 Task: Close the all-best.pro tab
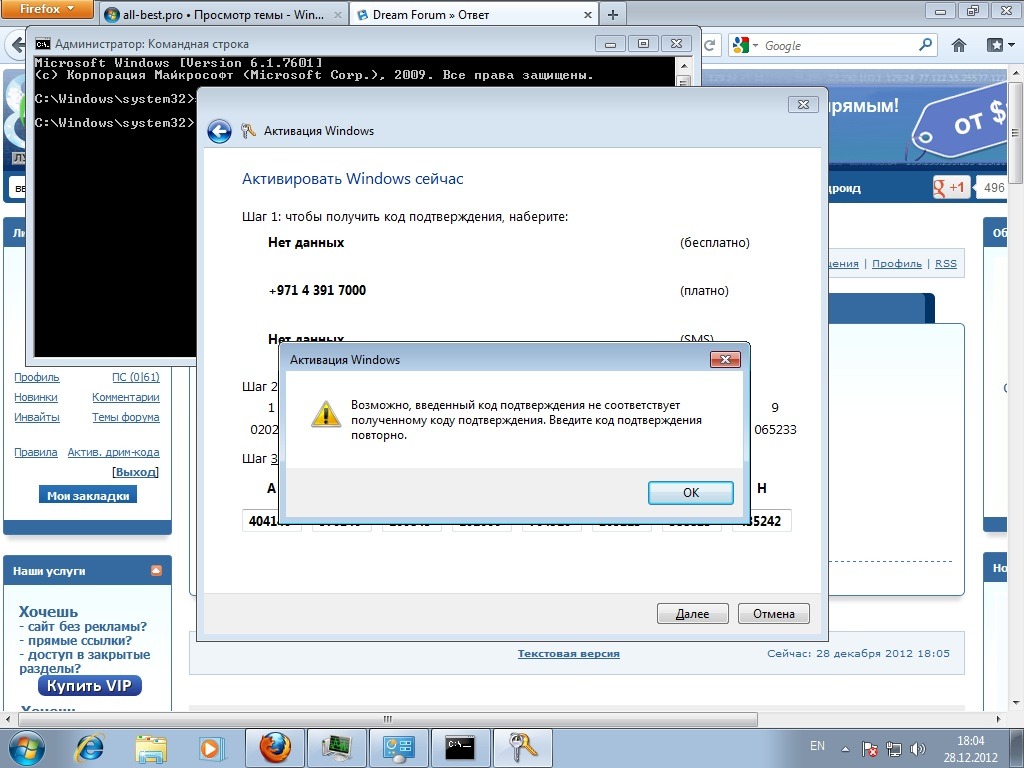[338, 14]
